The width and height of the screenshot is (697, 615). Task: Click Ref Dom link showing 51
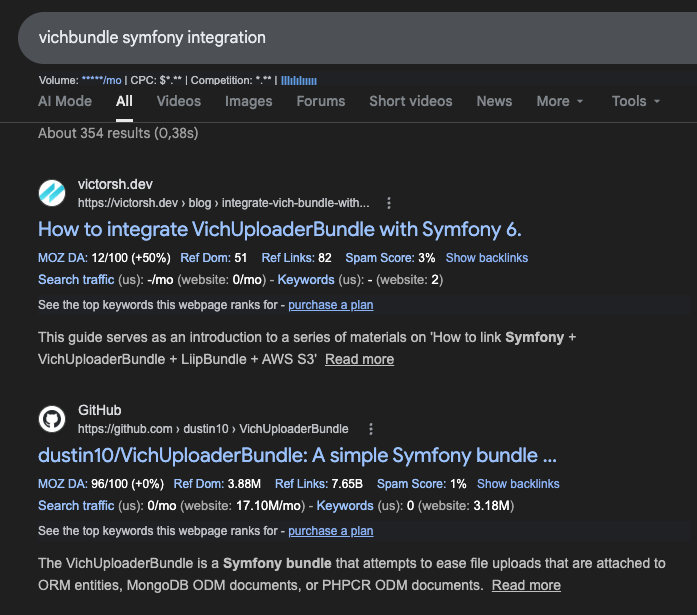[213, 258]
